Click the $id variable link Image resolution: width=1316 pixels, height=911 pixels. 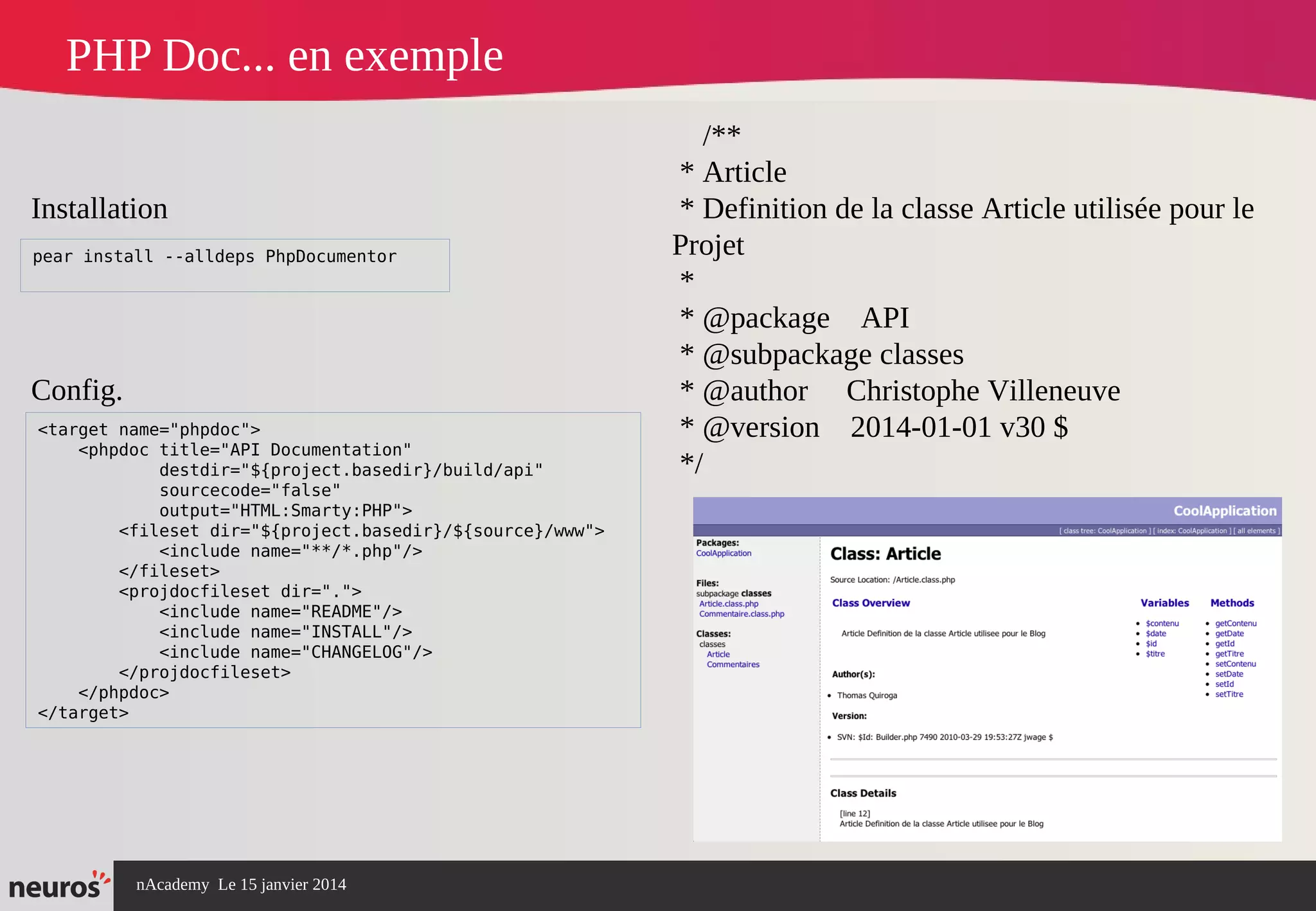tap(1151, 644)
